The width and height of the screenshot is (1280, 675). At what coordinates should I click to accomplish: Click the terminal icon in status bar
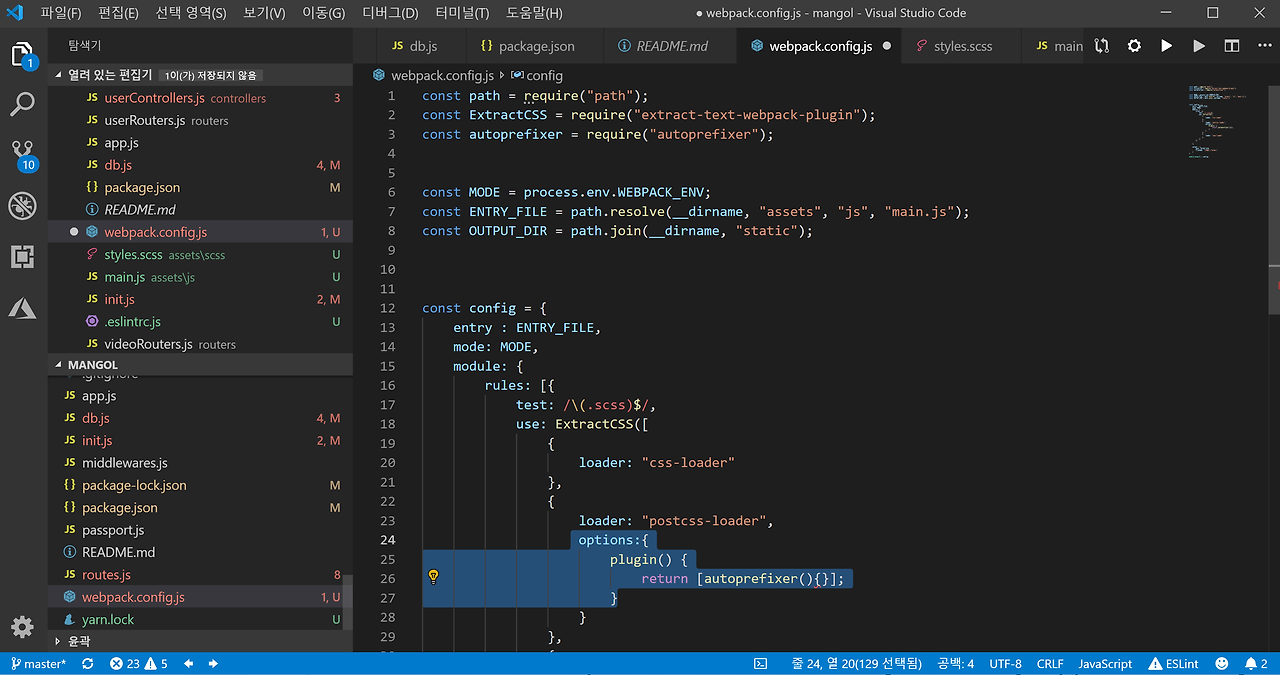[760, 664]
